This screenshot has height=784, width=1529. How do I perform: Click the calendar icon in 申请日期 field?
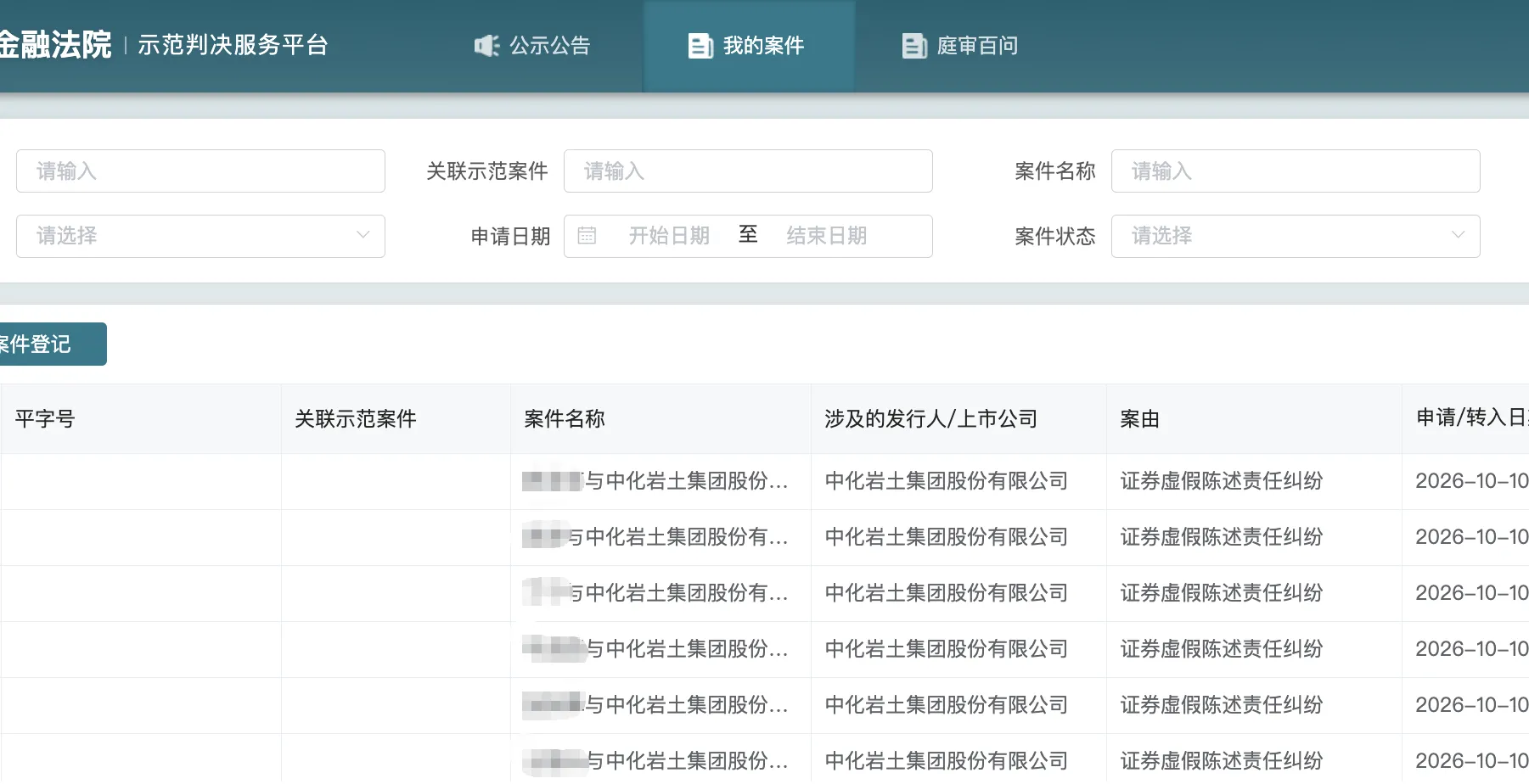click(587, 236)
